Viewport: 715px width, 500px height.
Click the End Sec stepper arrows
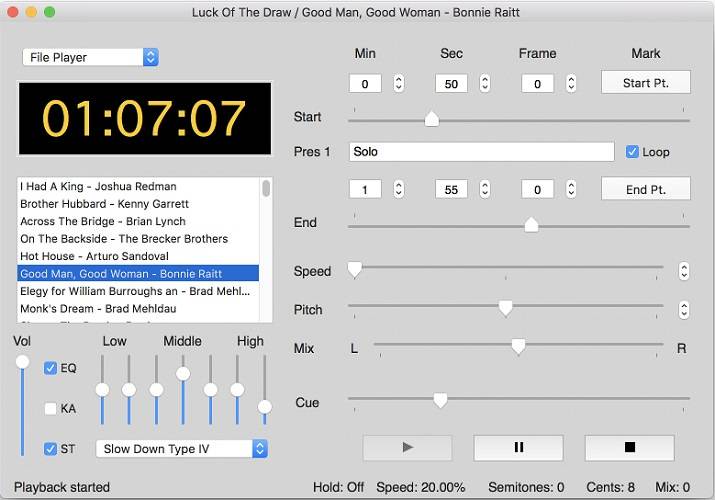click(x=485, y=189)
